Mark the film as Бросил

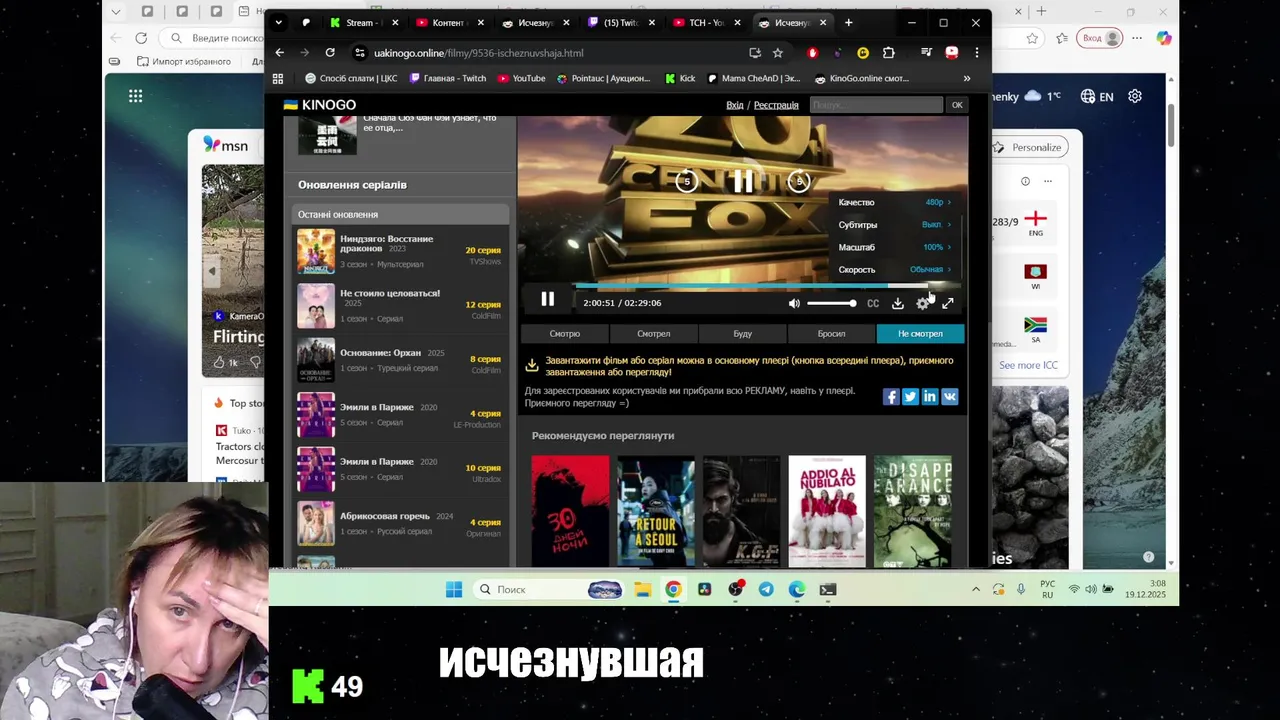831,334
